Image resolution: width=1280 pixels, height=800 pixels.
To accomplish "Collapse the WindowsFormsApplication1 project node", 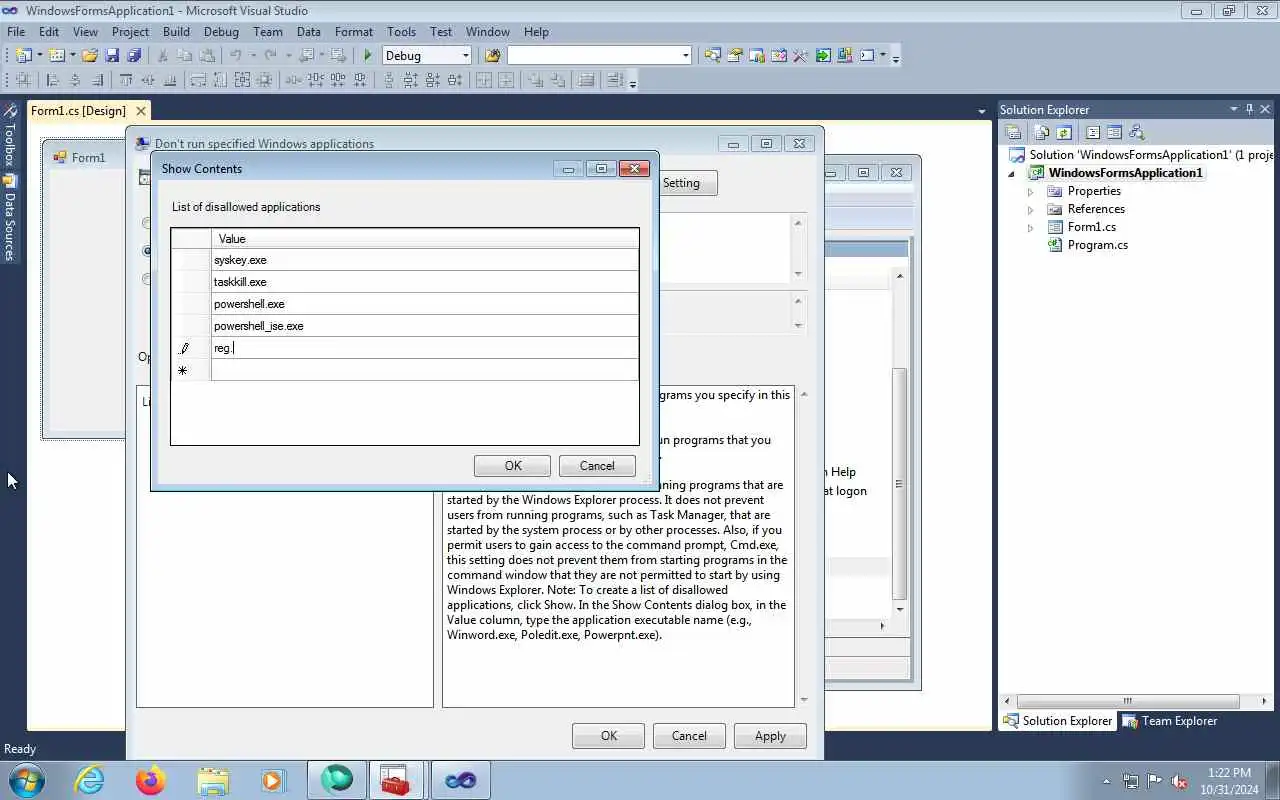I will pyautogui.click(x=1011, y=173).
